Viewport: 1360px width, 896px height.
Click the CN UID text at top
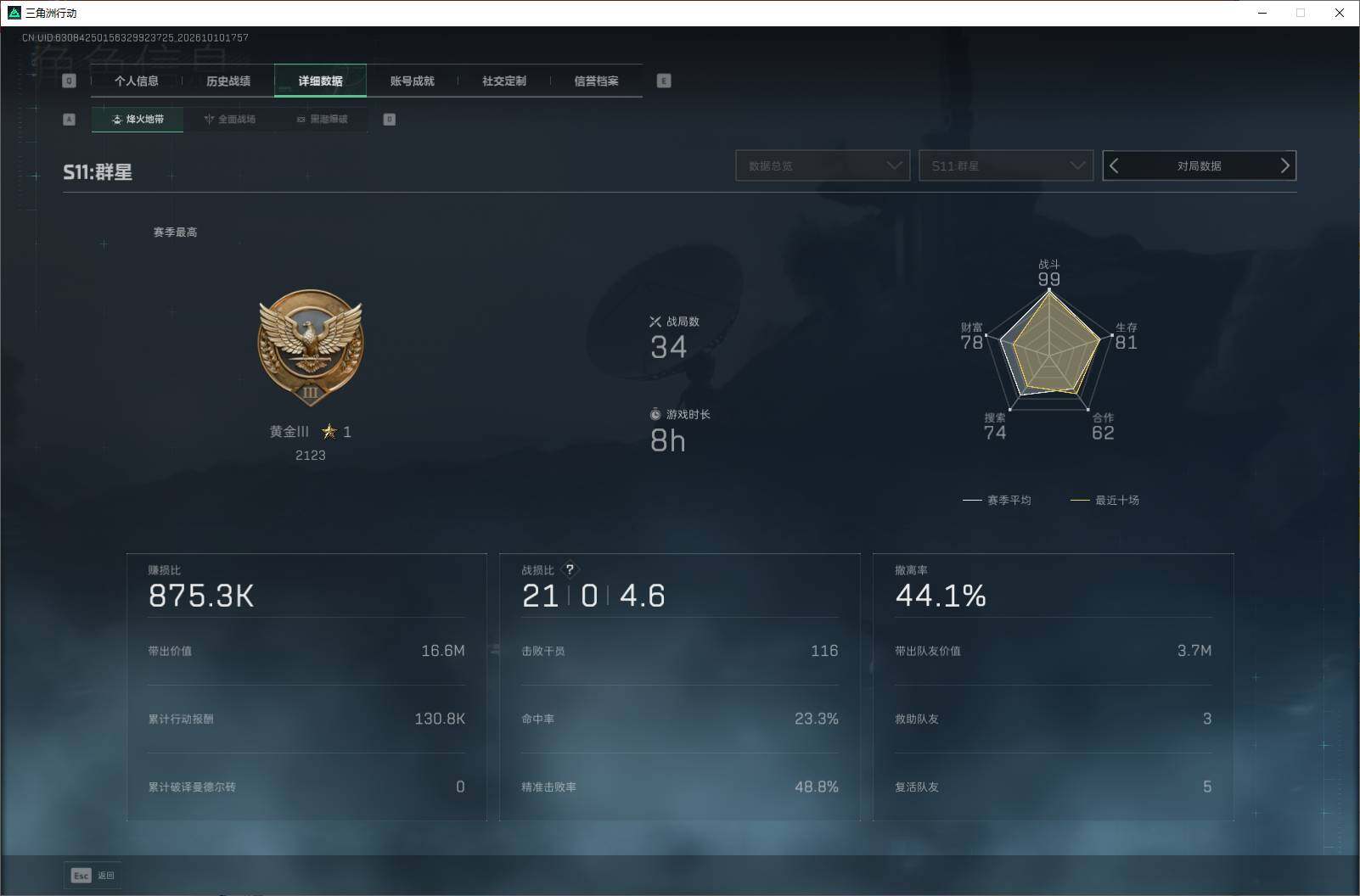point(135,37)
